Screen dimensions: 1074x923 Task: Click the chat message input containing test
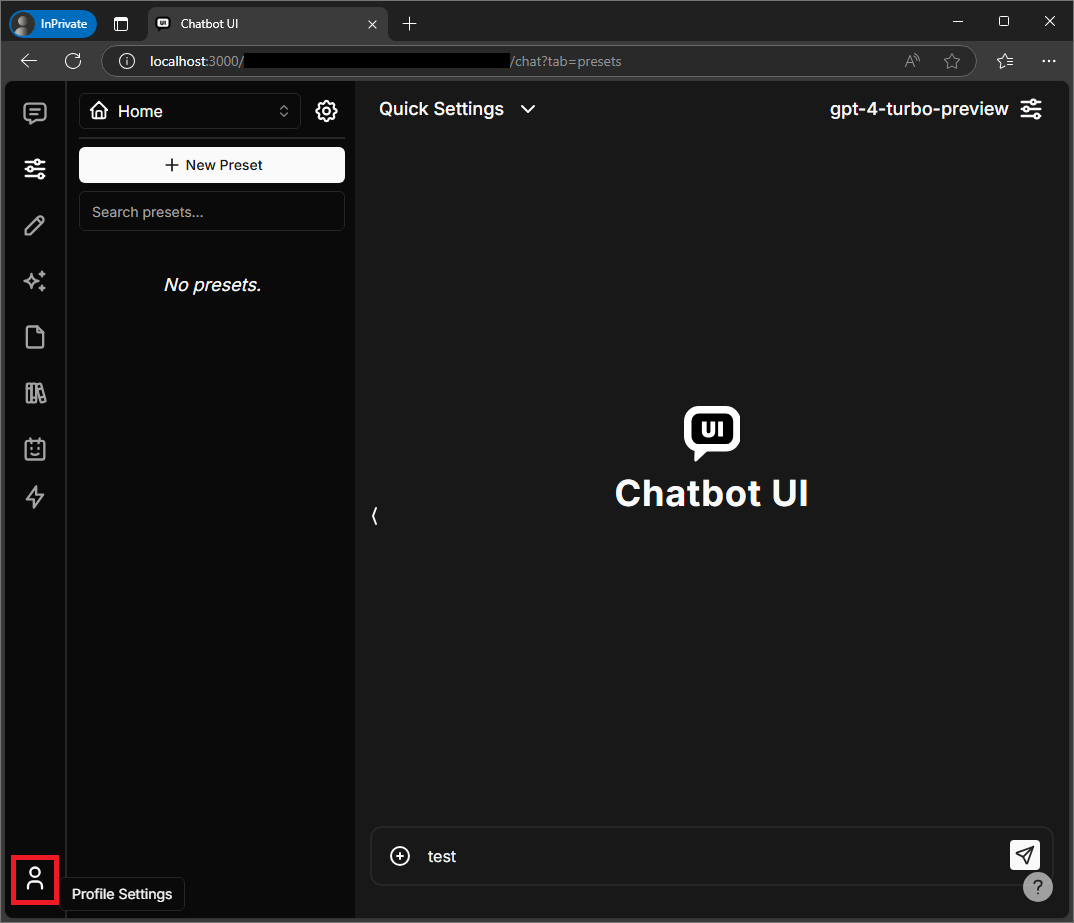(x=712, y=856)
